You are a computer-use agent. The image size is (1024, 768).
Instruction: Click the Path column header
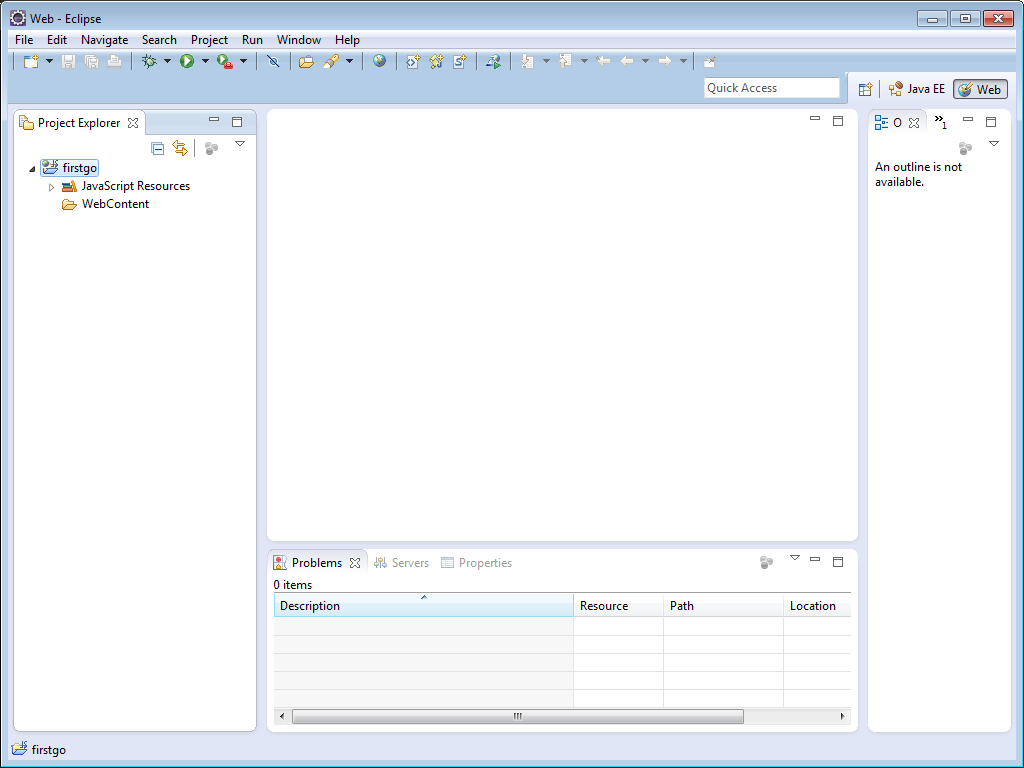coord(724,605)
